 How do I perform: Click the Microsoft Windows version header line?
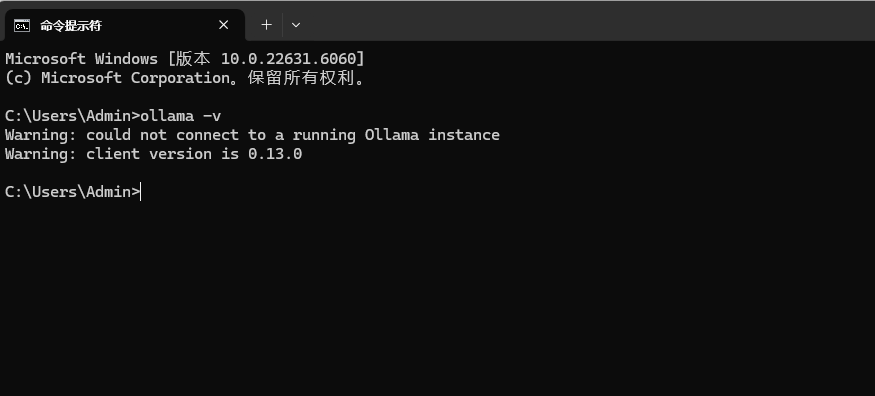[x=185, y=59]
